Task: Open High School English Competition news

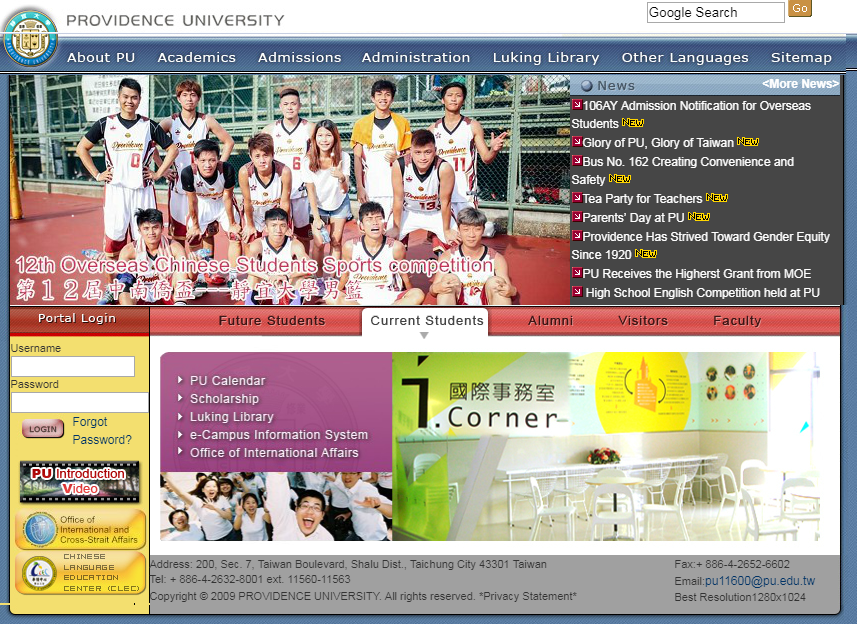Action: click(702, 293)
